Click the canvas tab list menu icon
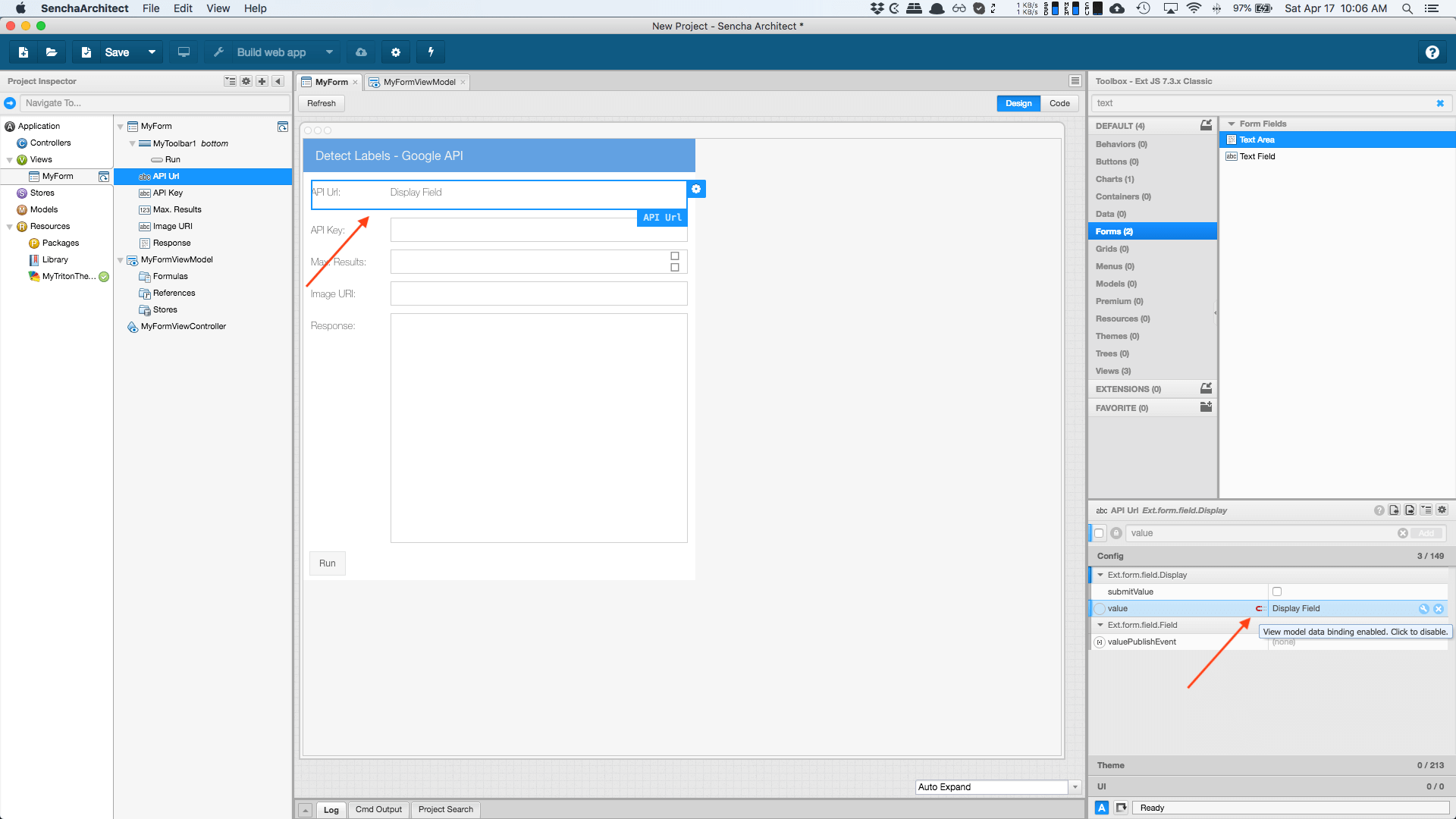Screen dimensions: 1456x819 click(x=1075, y=81)
